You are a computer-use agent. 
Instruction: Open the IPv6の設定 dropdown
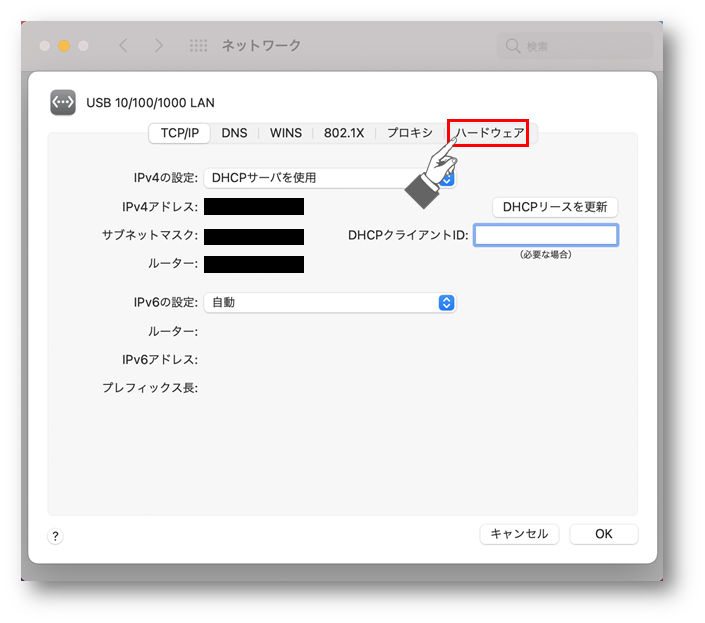click(330, 303)
